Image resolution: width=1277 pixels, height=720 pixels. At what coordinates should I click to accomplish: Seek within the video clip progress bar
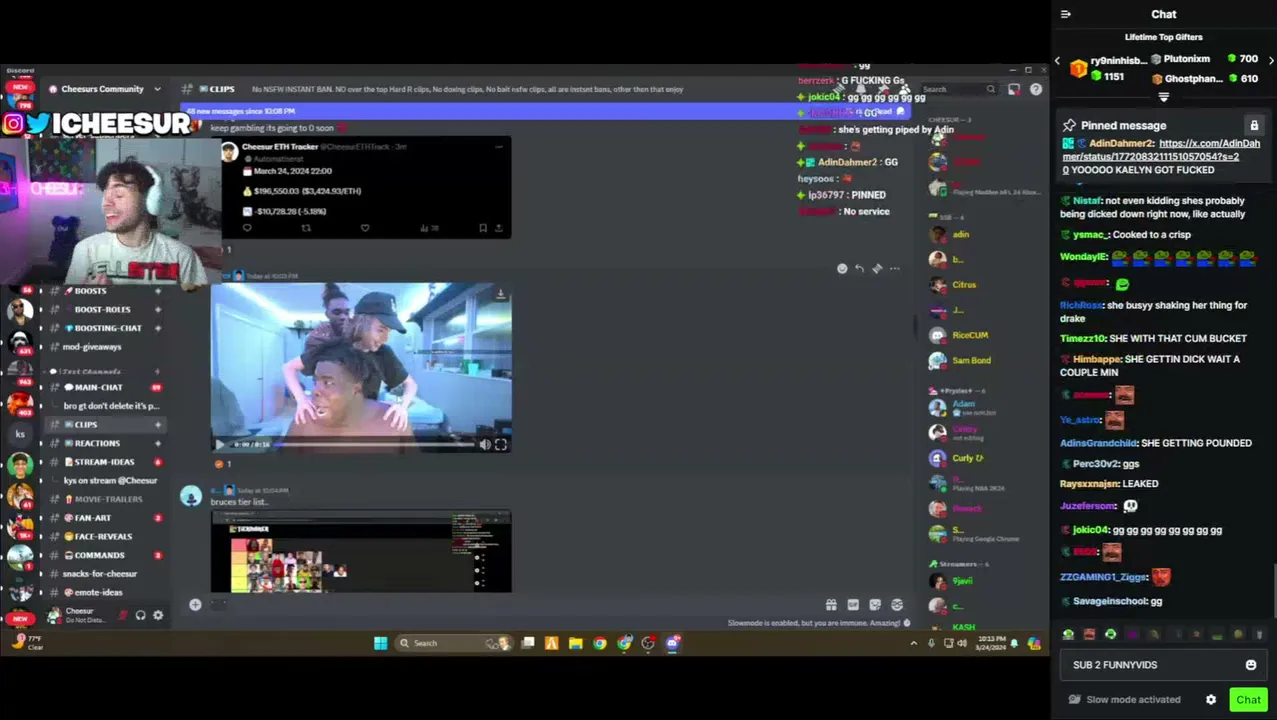(375, 445)
